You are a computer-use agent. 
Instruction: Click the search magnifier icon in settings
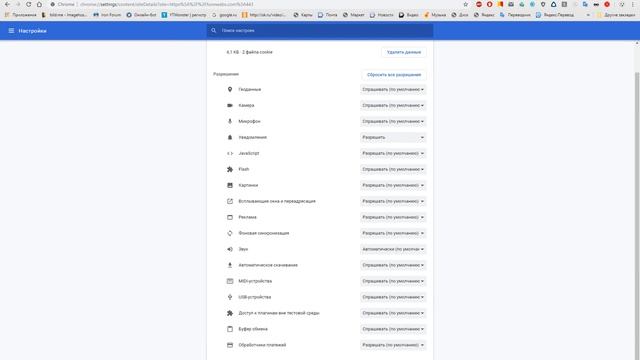(213, 31)
